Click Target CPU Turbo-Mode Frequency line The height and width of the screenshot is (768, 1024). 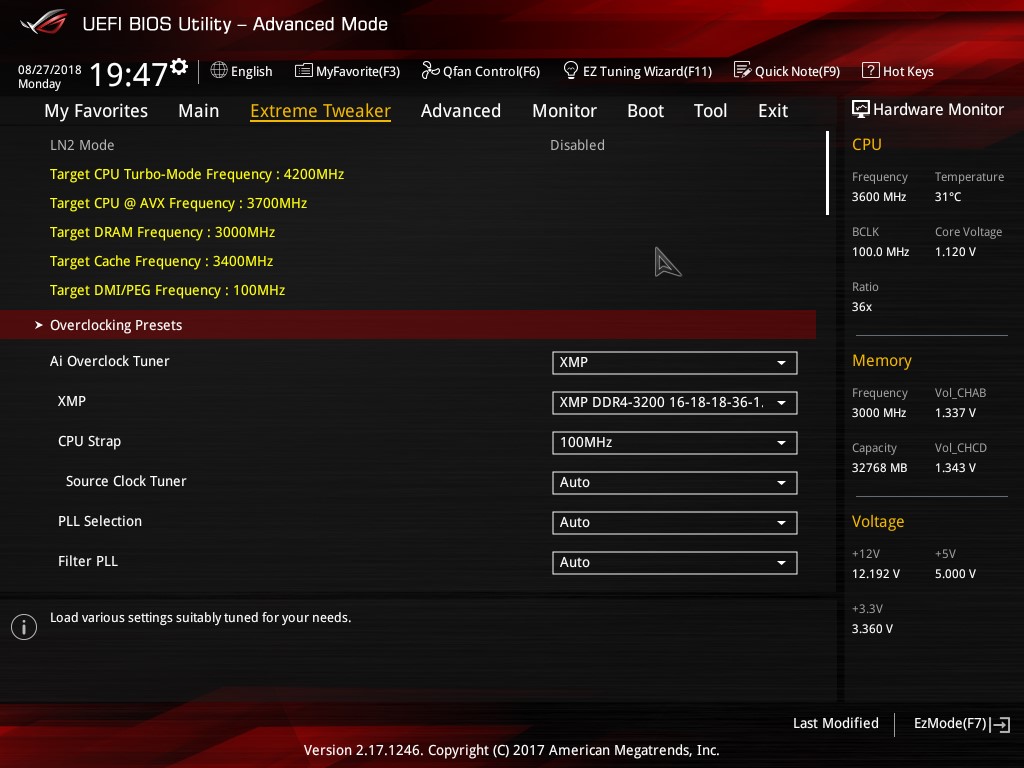pos(197,174)
